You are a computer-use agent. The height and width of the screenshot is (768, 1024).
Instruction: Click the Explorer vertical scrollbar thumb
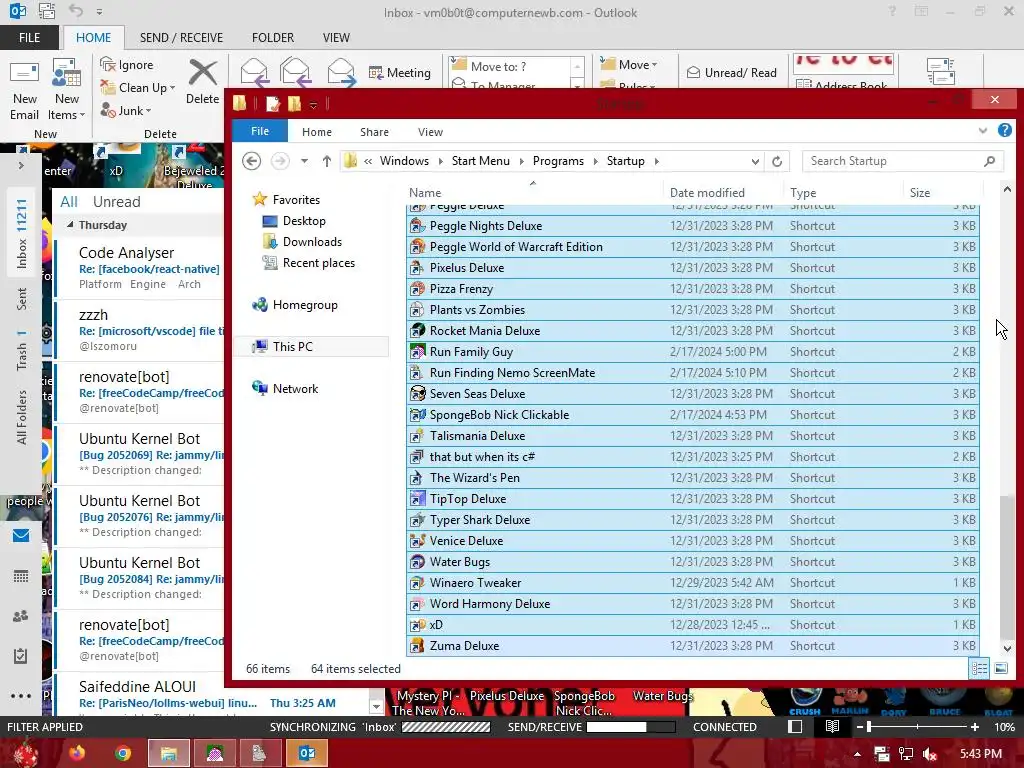pyautogui.click(x=1007, y=566)
